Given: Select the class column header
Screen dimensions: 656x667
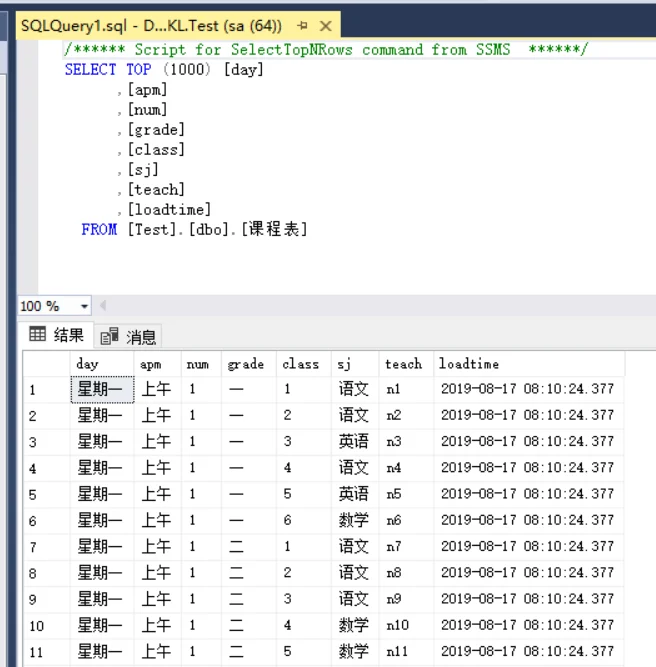Looking at the screenshot, I should coord(304,364).
